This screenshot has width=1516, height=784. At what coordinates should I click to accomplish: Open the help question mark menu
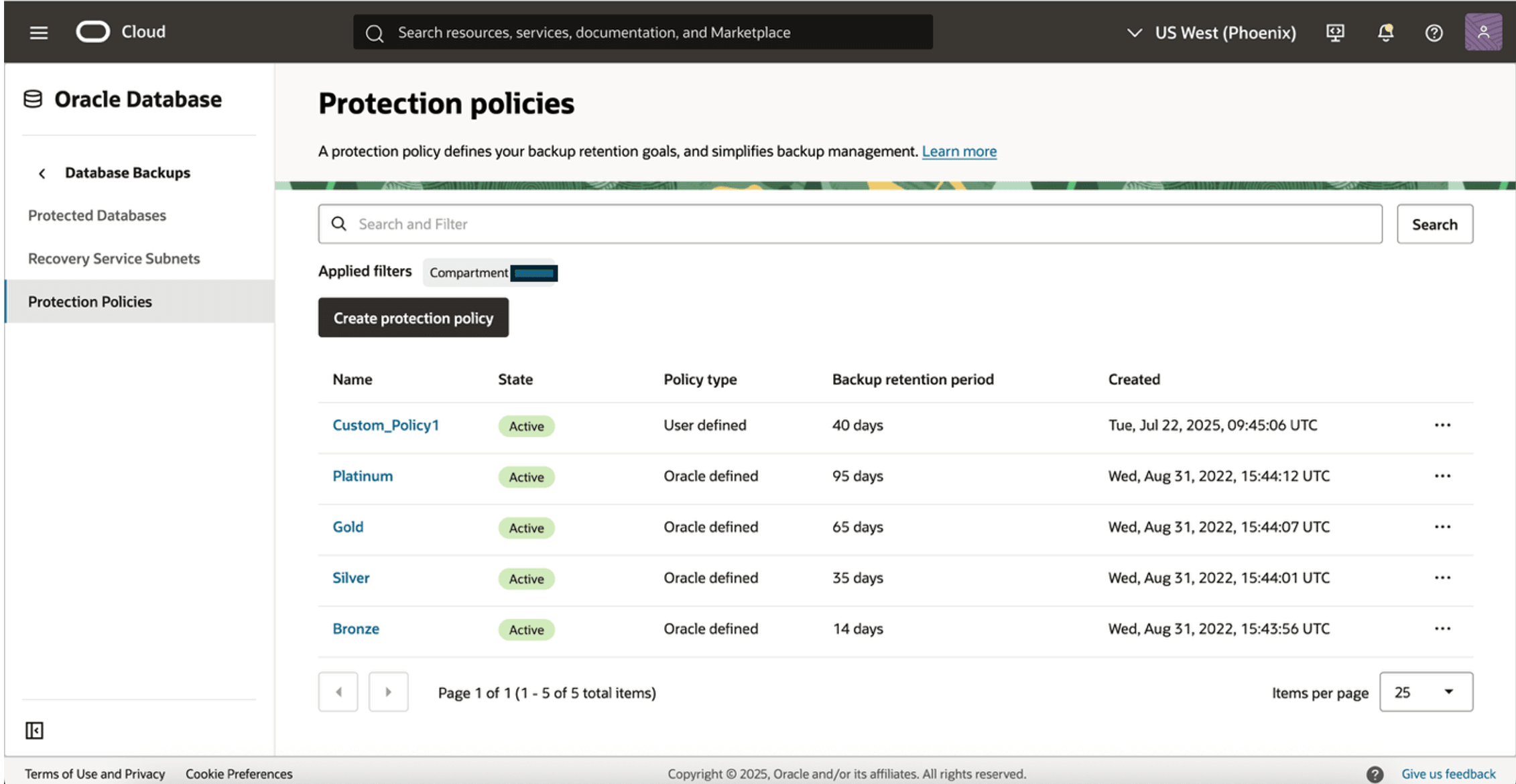point(1434,32)
